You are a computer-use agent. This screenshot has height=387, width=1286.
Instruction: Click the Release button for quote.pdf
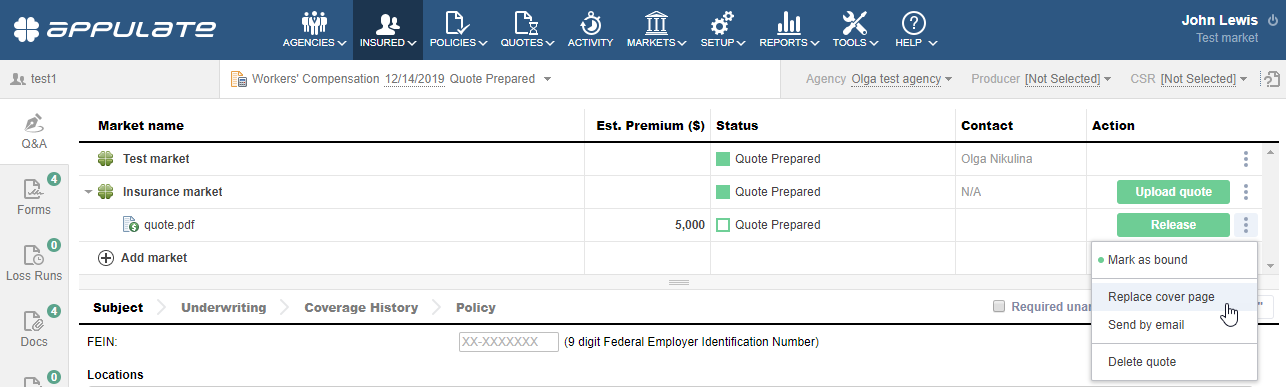coord(1173,225)
